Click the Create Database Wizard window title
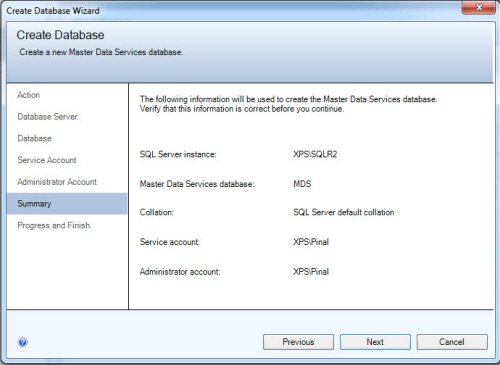 (53, 11)
